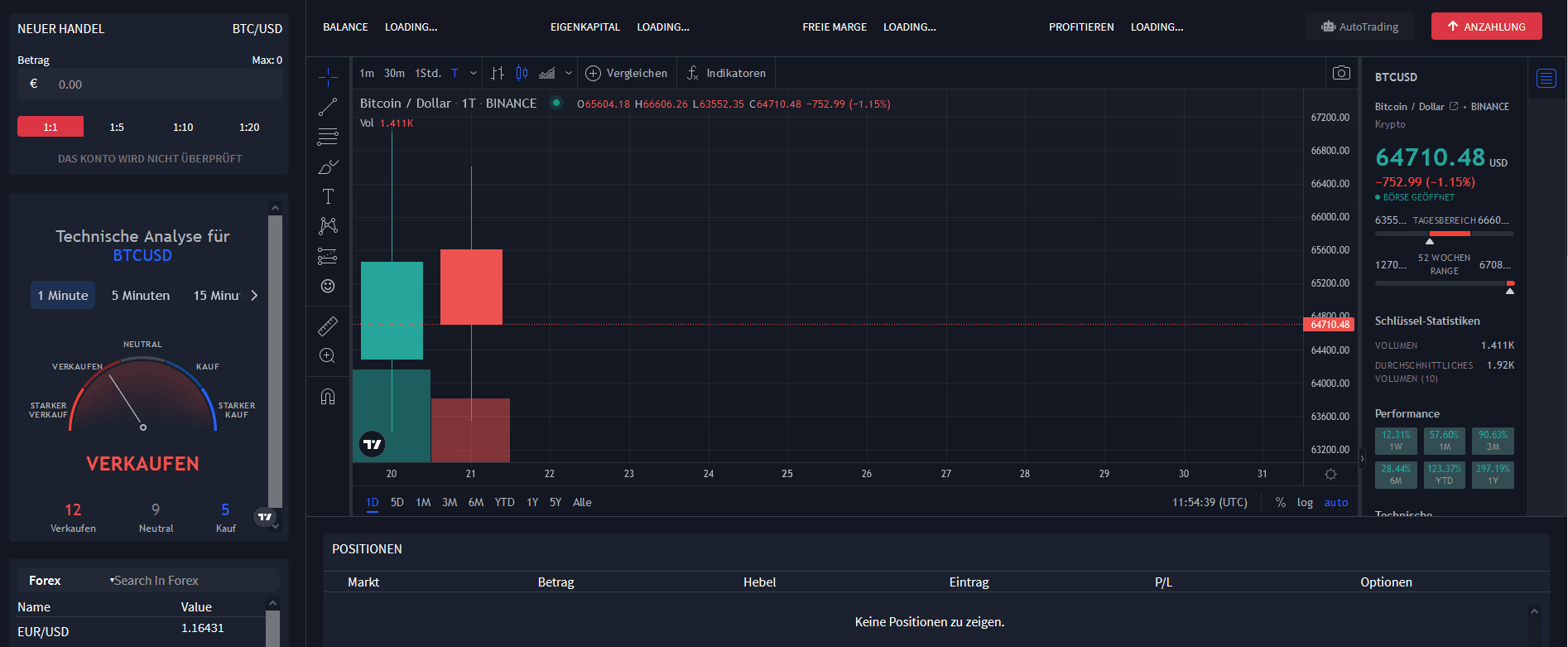The height and width of the screenshot is (647, 1568).
Task: Select the crosshair cursor tool
Action: [328, 77]
